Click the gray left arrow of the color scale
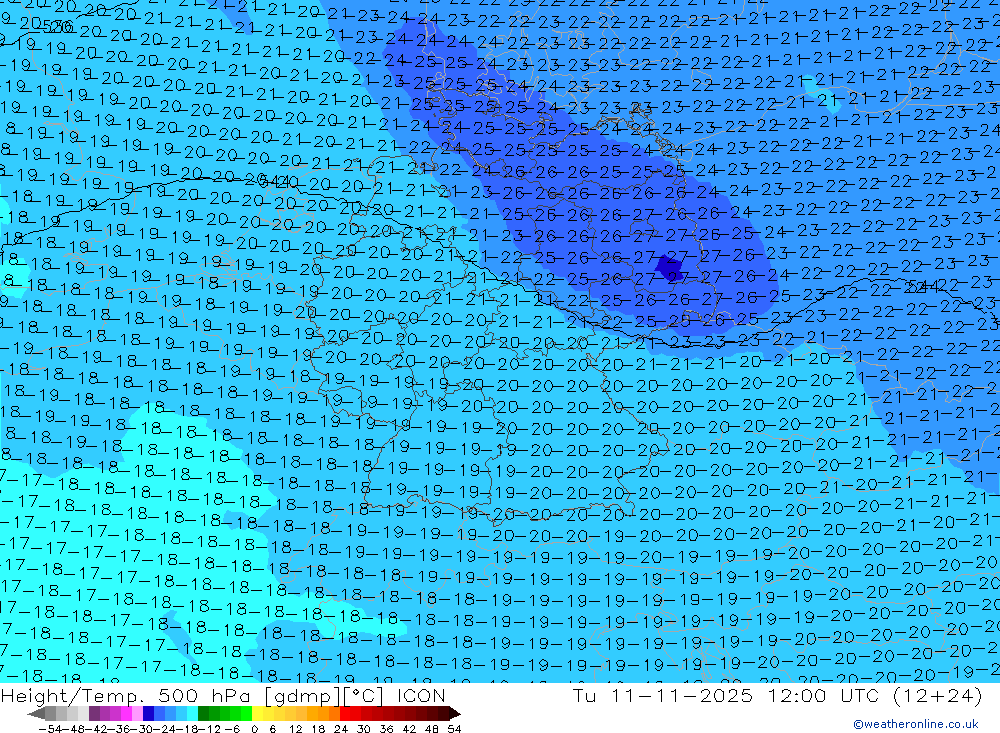 pyautogui.click(x=36, y=713)
